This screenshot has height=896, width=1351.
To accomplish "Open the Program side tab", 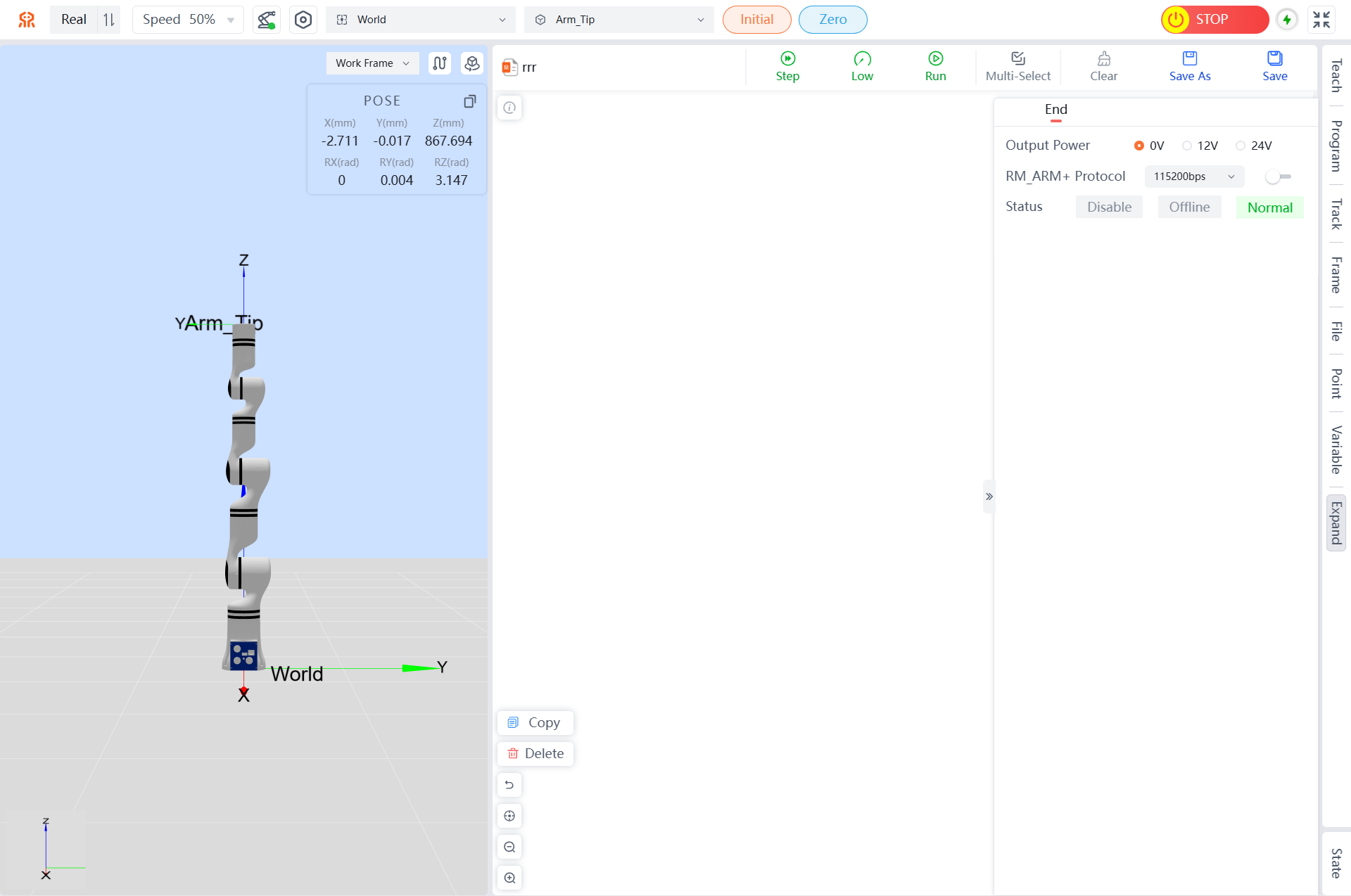I will [1336, 146].
